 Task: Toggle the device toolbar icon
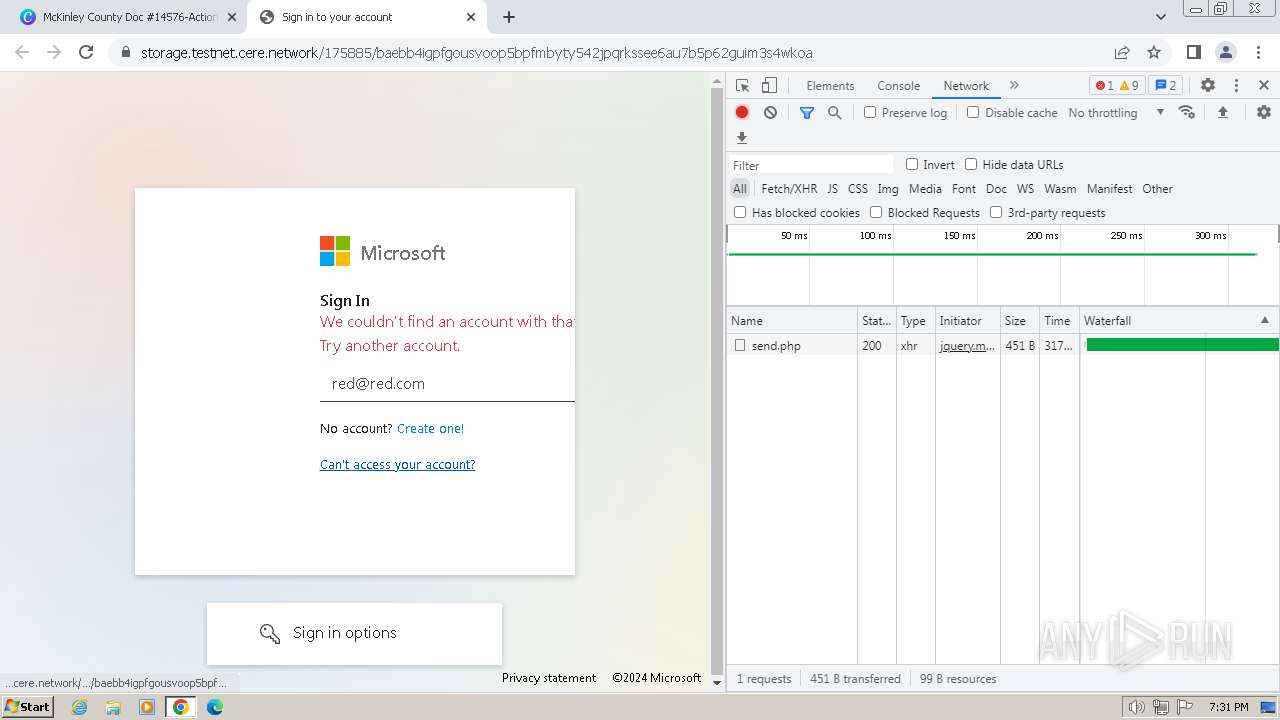point(769,86)
